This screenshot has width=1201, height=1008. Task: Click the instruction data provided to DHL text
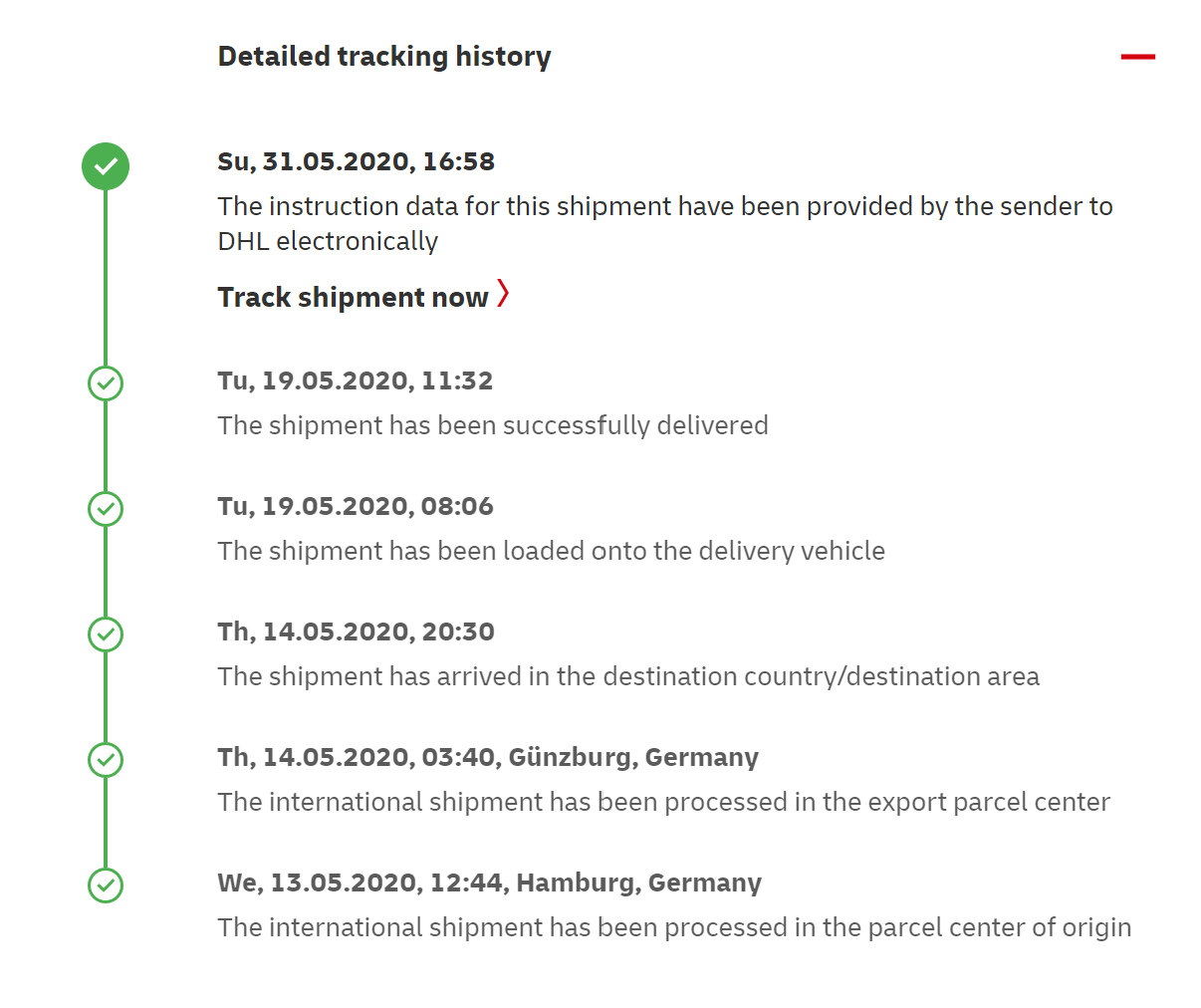[x=665, y=223]
